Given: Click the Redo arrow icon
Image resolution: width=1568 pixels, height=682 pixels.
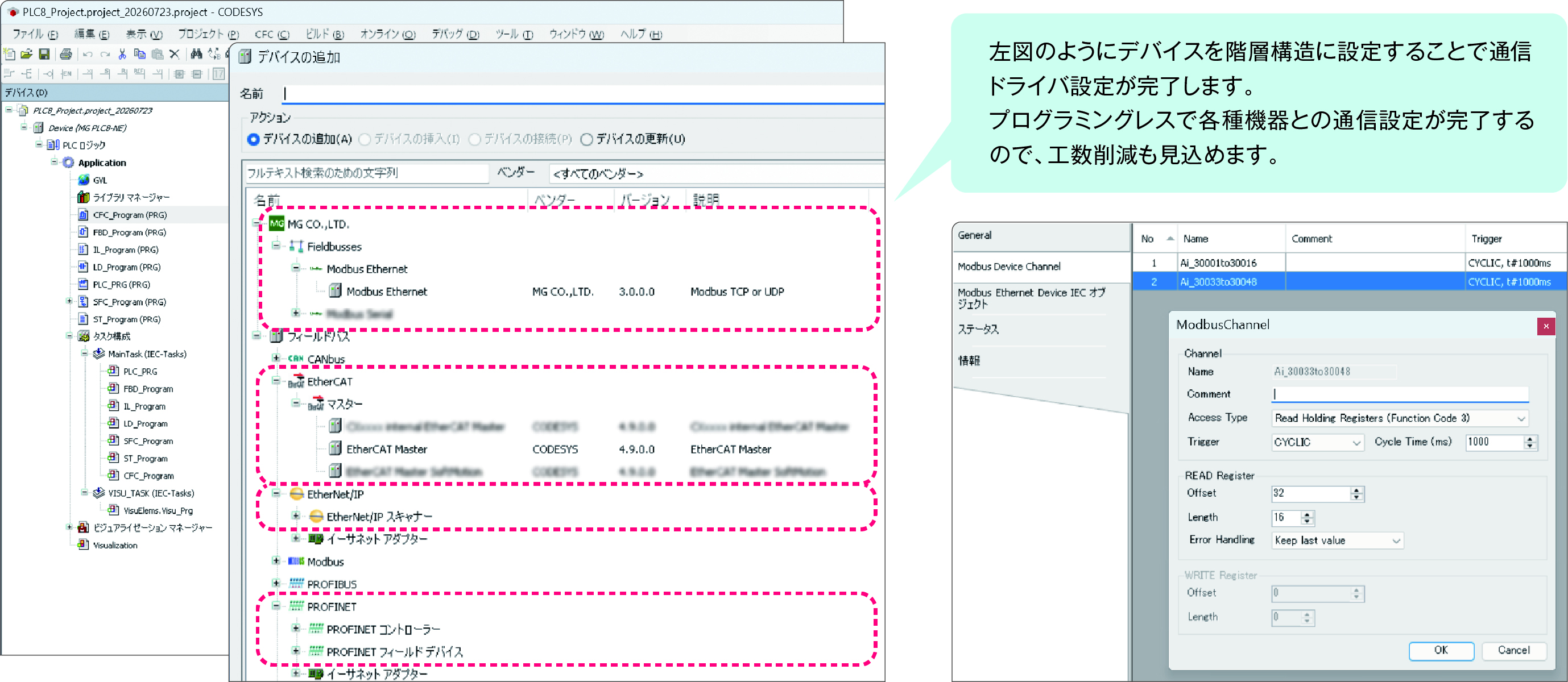Looking at the screenshot, I should pos(105,54).
